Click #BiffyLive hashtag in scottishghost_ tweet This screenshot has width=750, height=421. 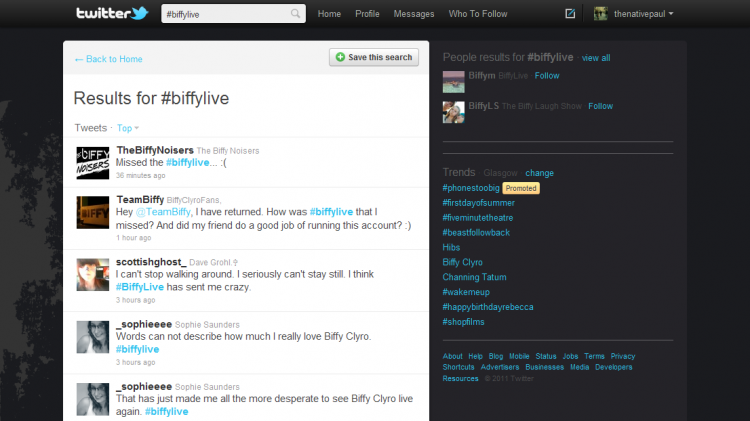[140, 287]
